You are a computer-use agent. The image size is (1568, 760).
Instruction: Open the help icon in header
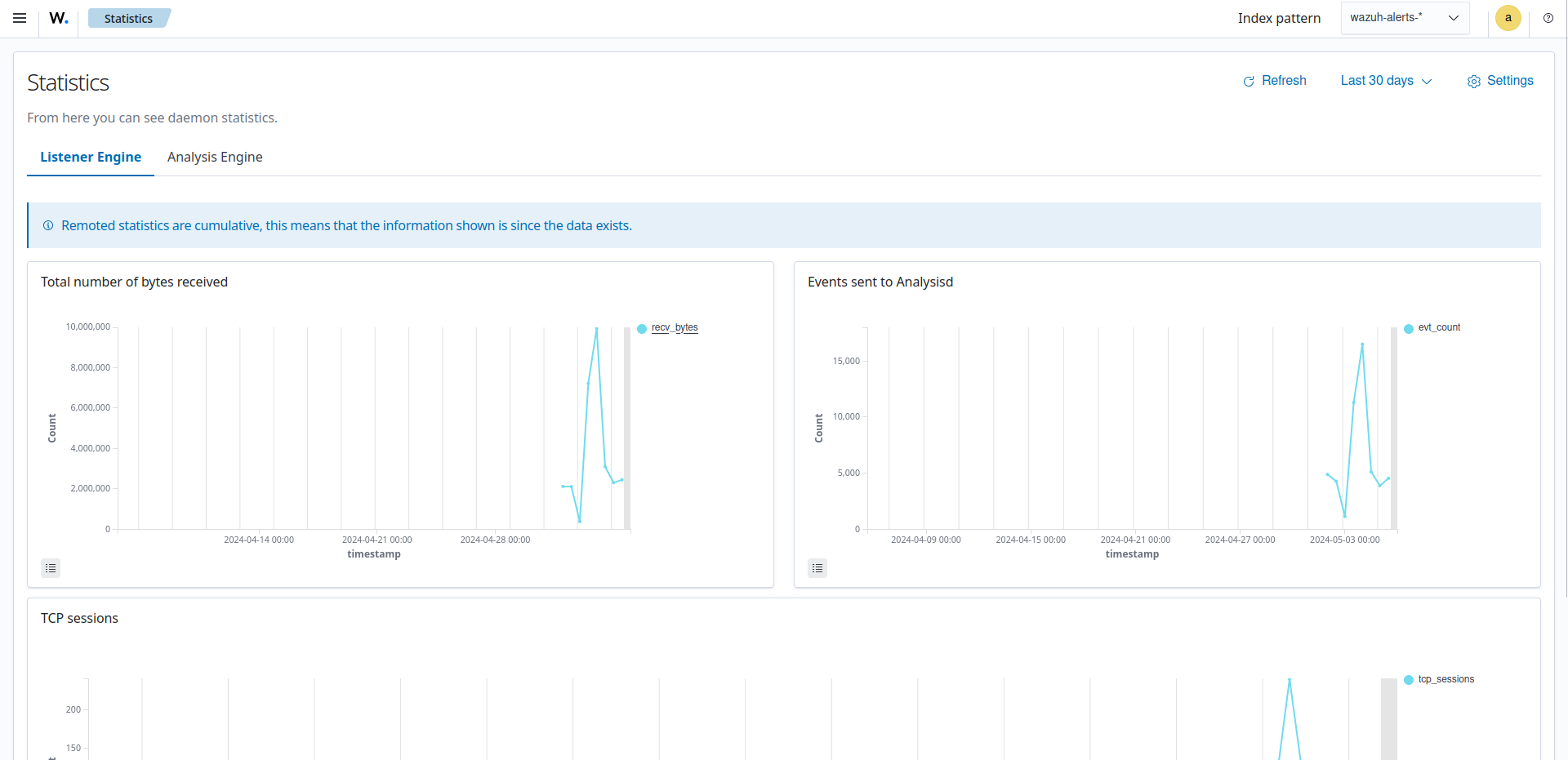[1548, 18]
